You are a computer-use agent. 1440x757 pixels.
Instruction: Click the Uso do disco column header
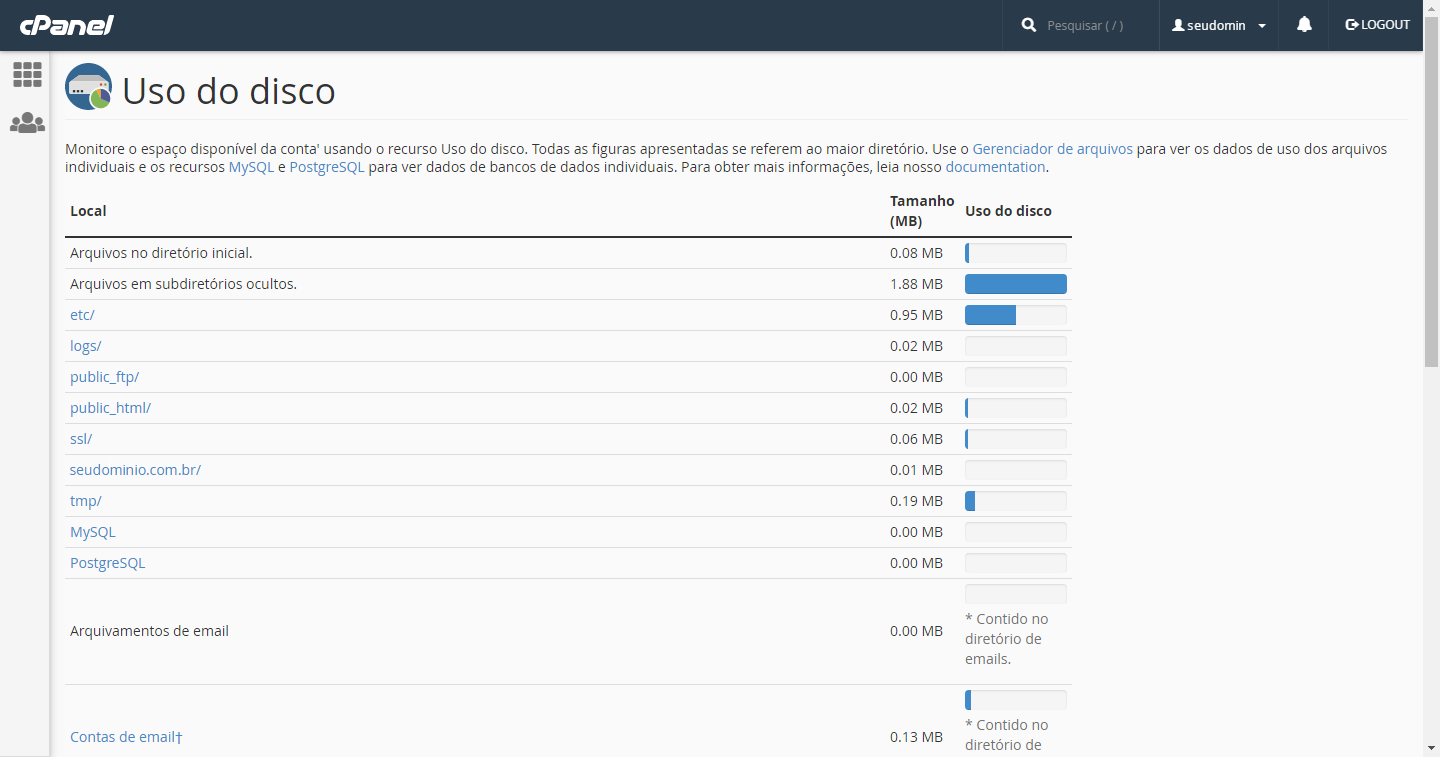pyautogui.click(x=1008, y=211)
